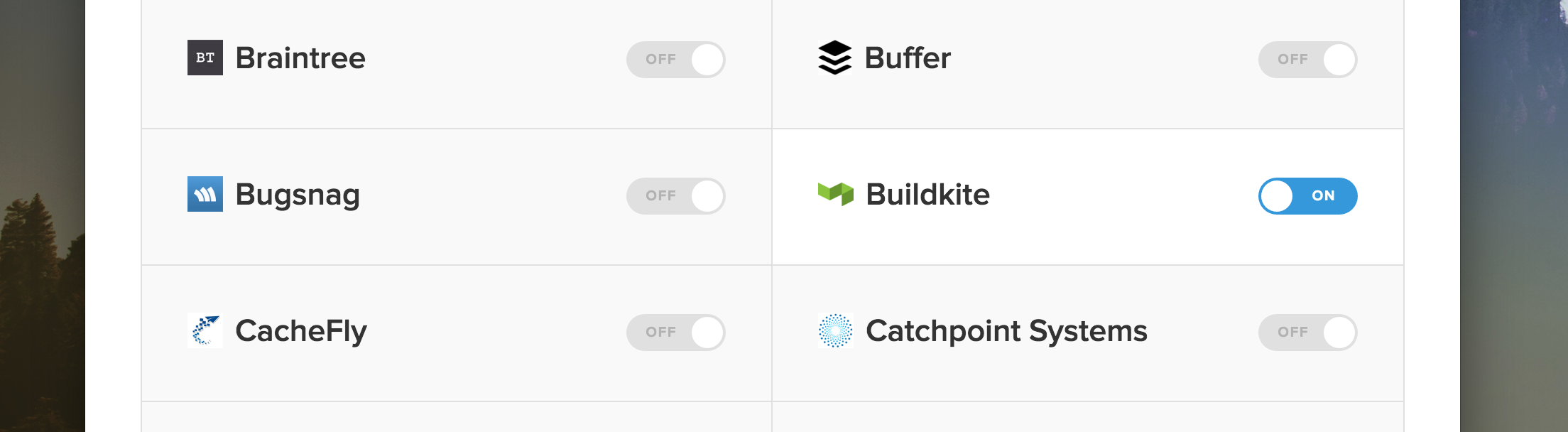1568x432 pixels.
Task: Click the Buffer stacked-layers logo
Action: click(x=835, y=59)
